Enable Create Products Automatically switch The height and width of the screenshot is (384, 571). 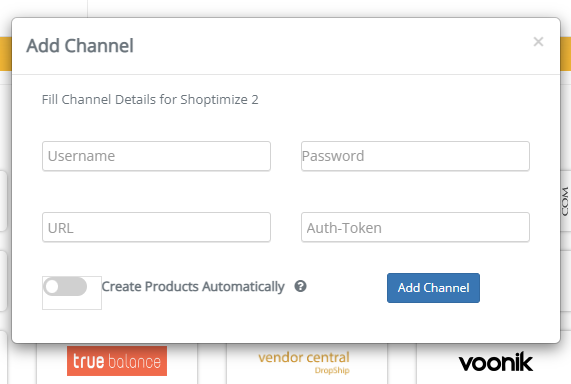pos(65,286)
